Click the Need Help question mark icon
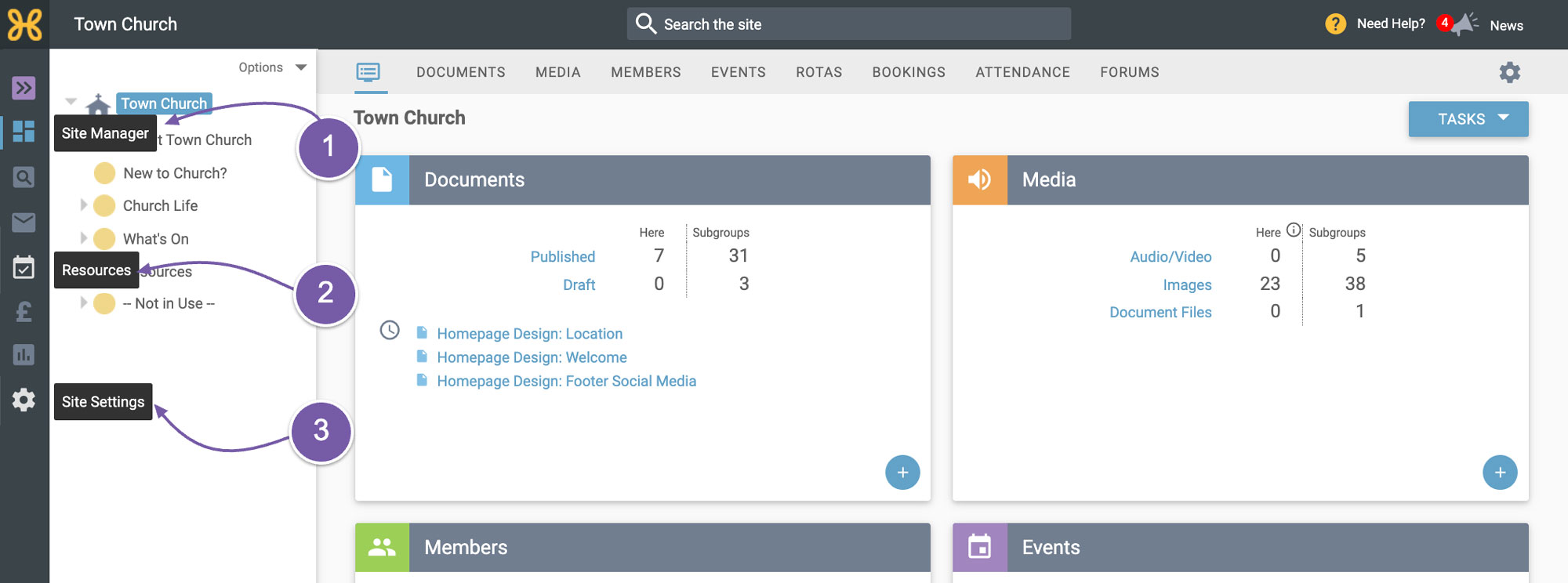 1336,24
